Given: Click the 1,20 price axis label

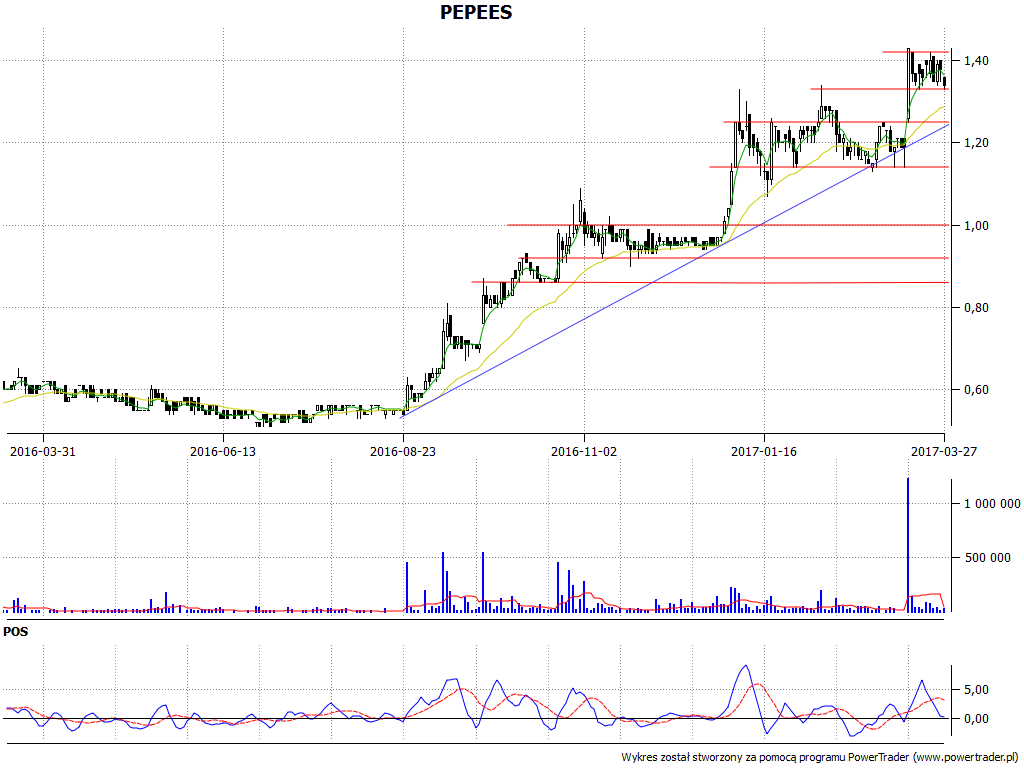Looking at the screenshot, I should pos(976,143).
